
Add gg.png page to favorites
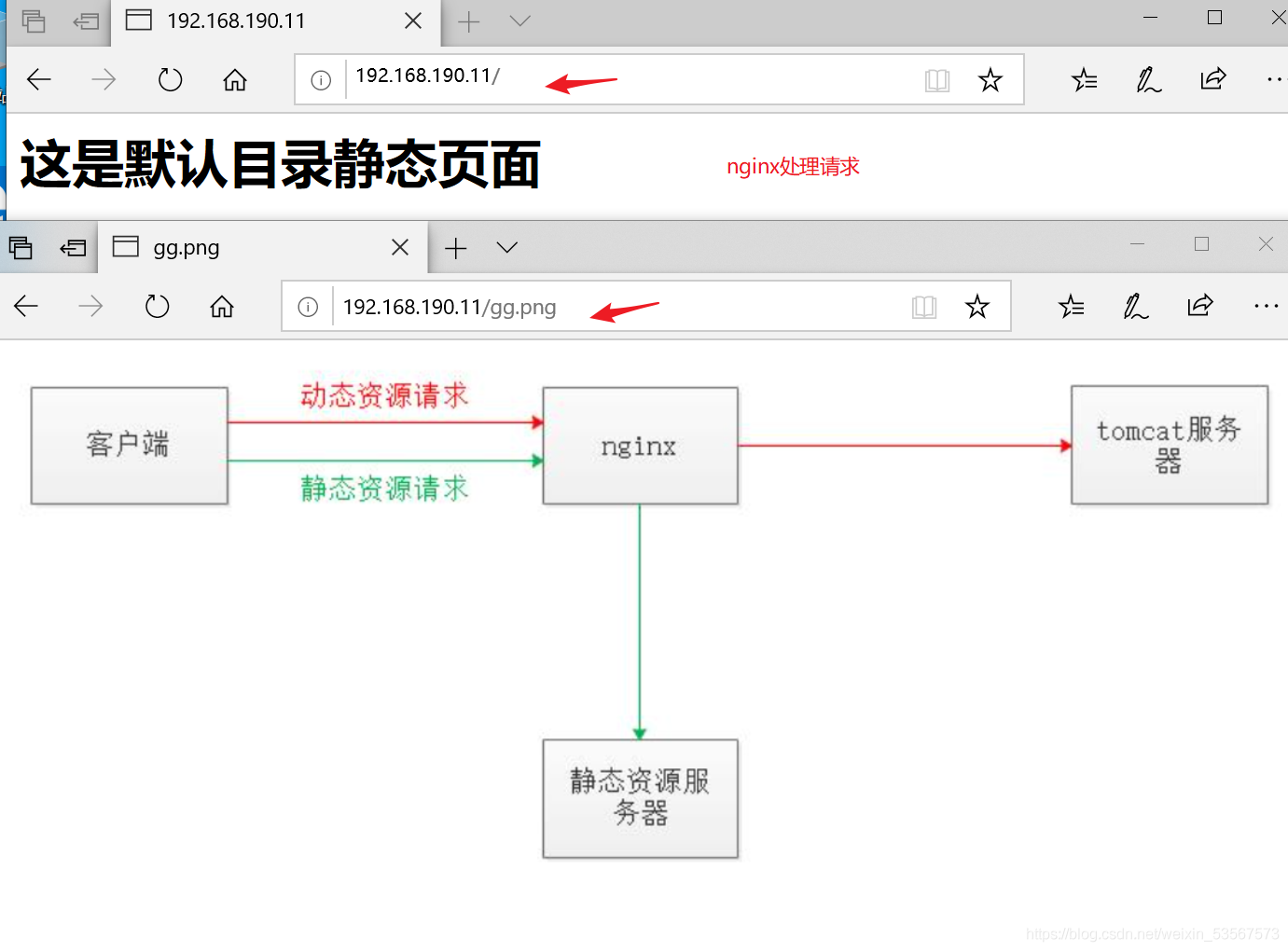click(x=977, y=307)
